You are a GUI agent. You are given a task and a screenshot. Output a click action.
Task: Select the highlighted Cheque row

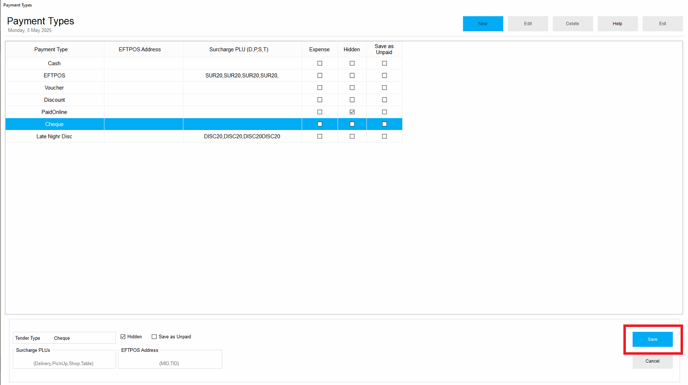[x=204, y=124]
